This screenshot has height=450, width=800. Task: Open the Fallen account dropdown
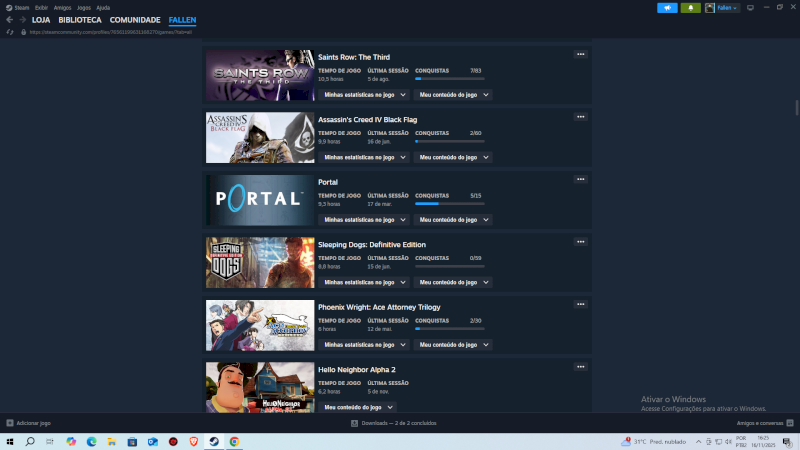click(x=727, y=8)
